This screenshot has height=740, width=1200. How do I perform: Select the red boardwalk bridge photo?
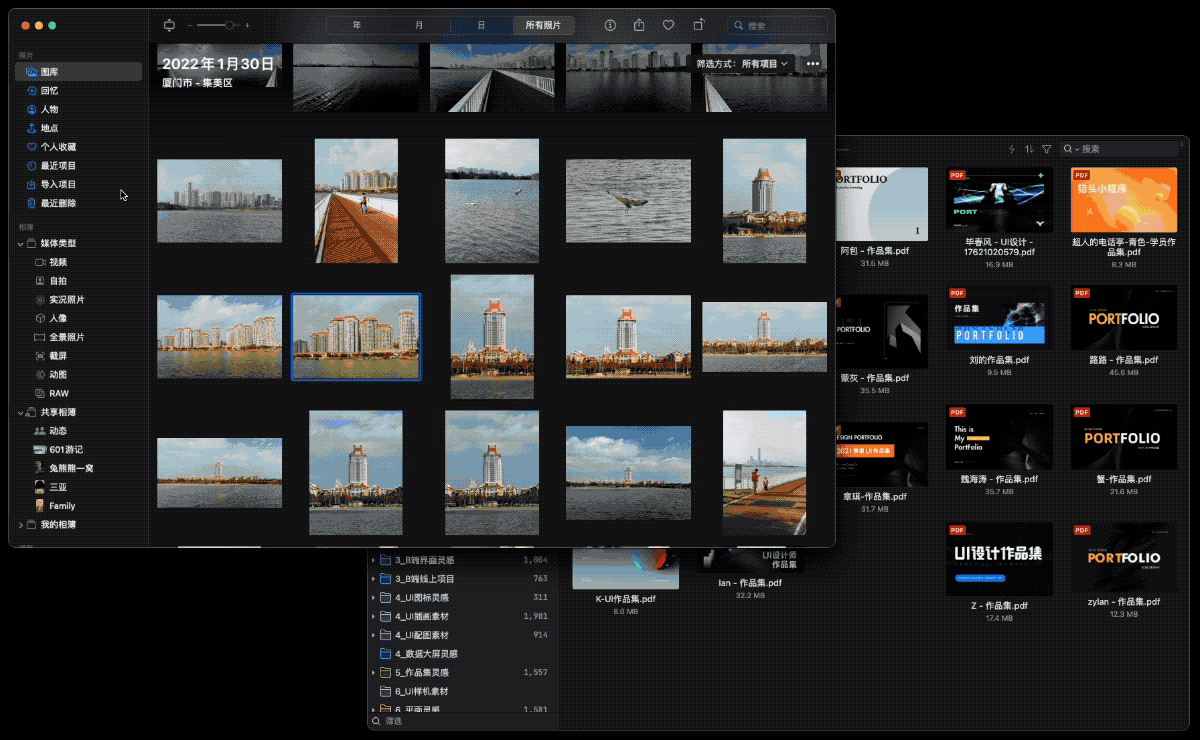[356, 201]
